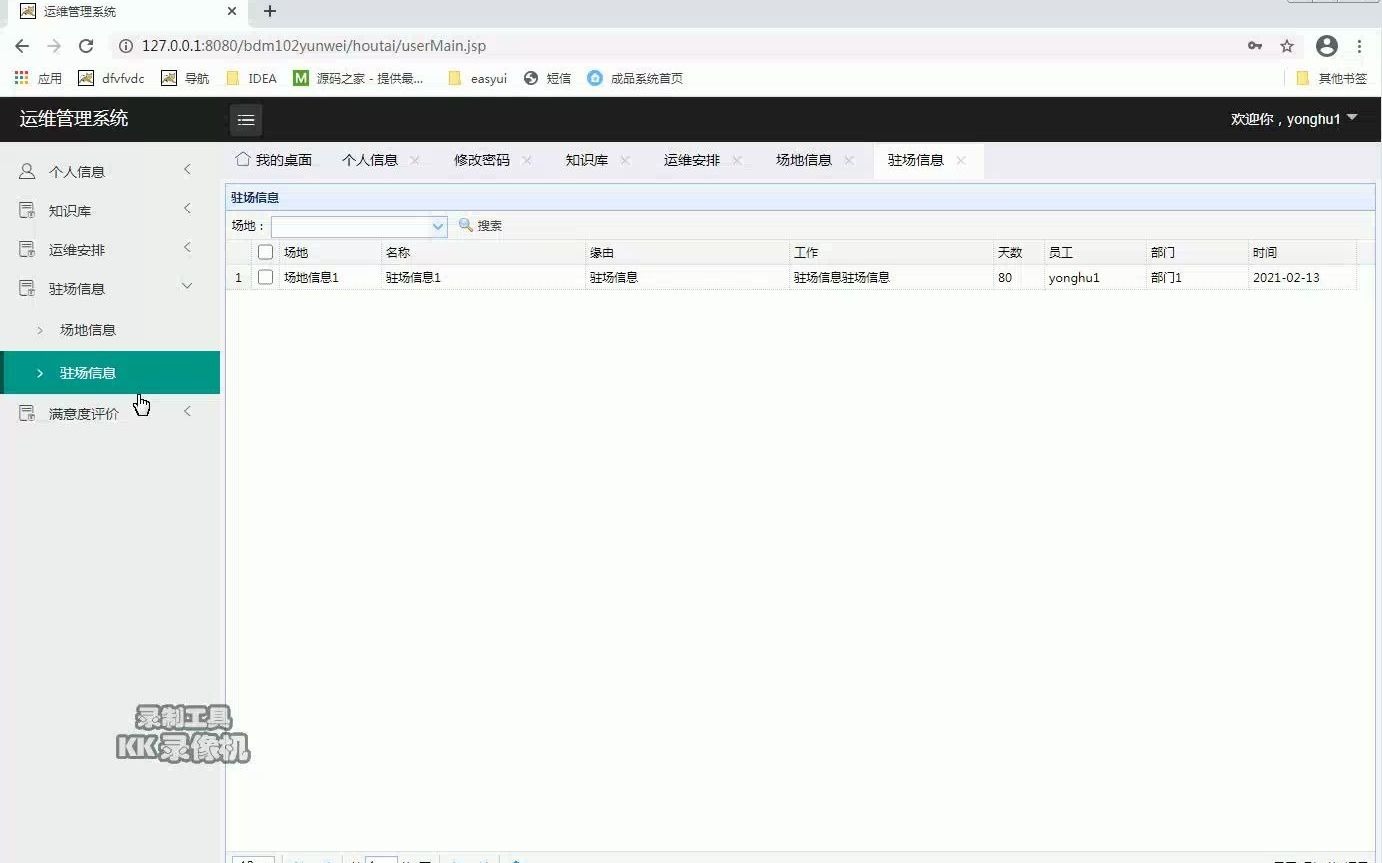Open the 短信 bookmark

pyautogui.click(x=548, y=78)
